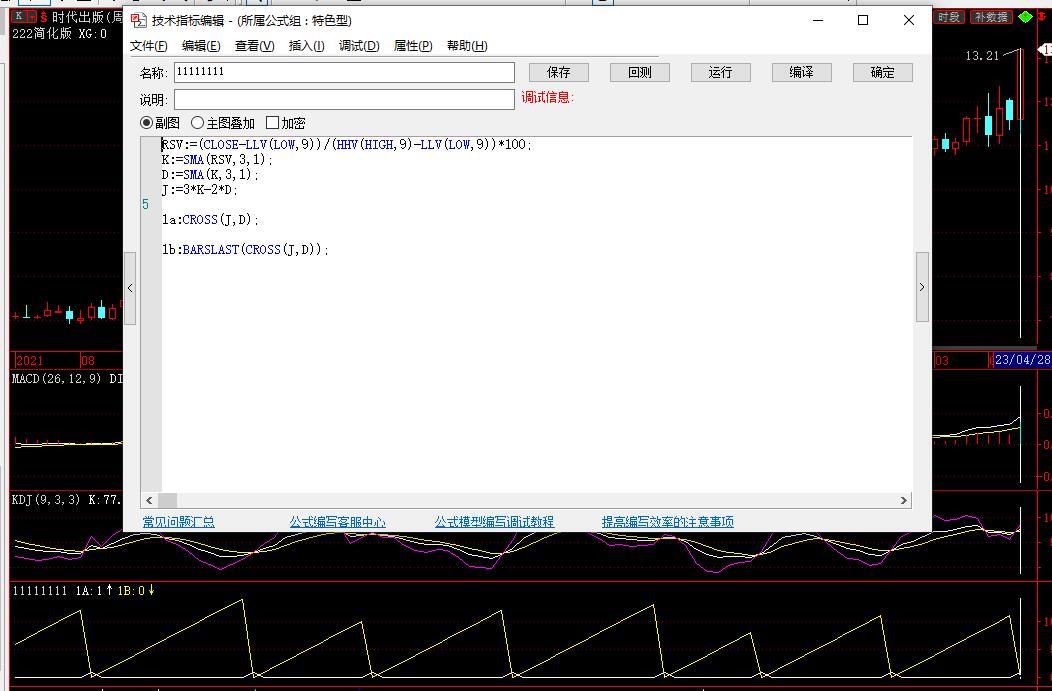Open the 文件(F) menu

click(148, 46)
